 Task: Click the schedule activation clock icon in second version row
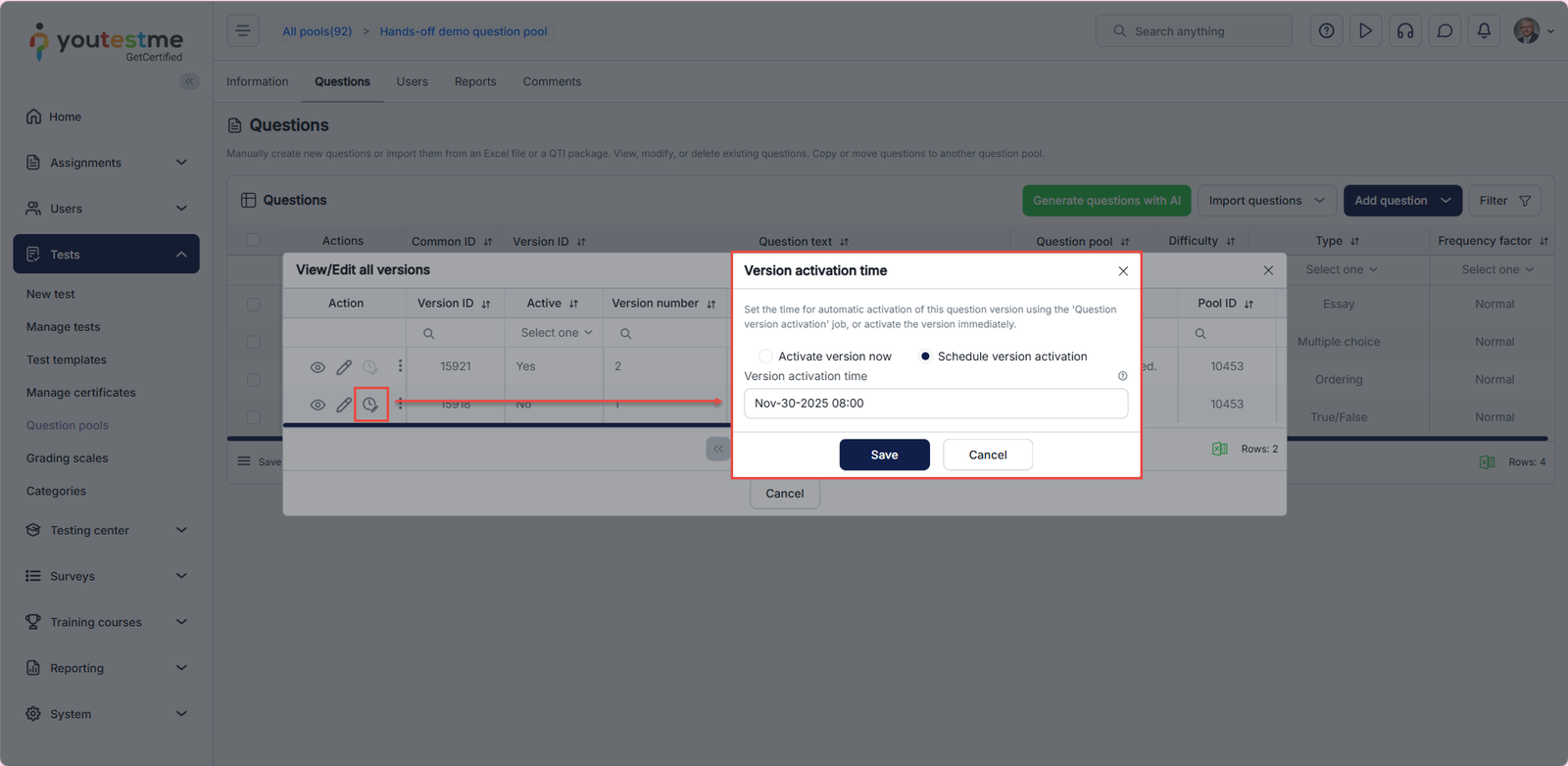370,405
